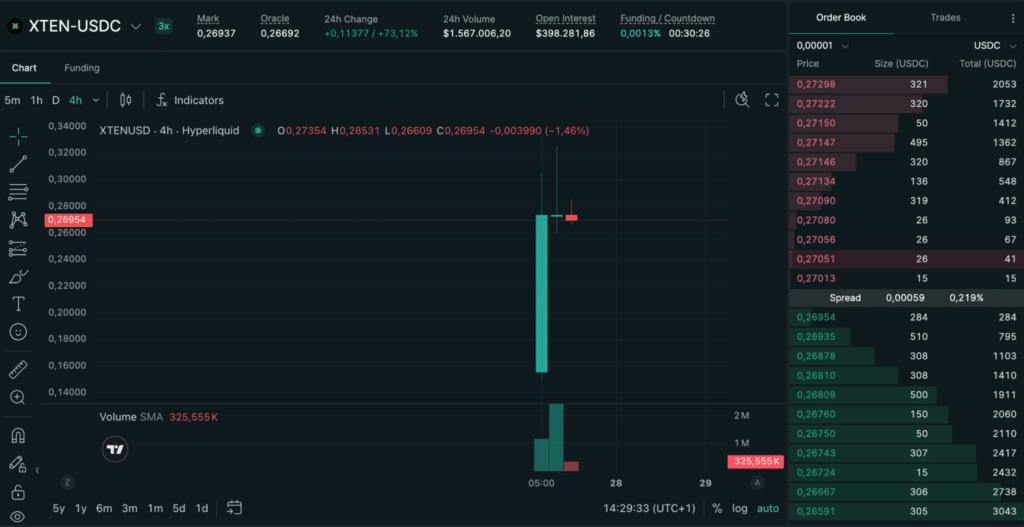
Task: Select the Text annotation tool
Action: 18,304
